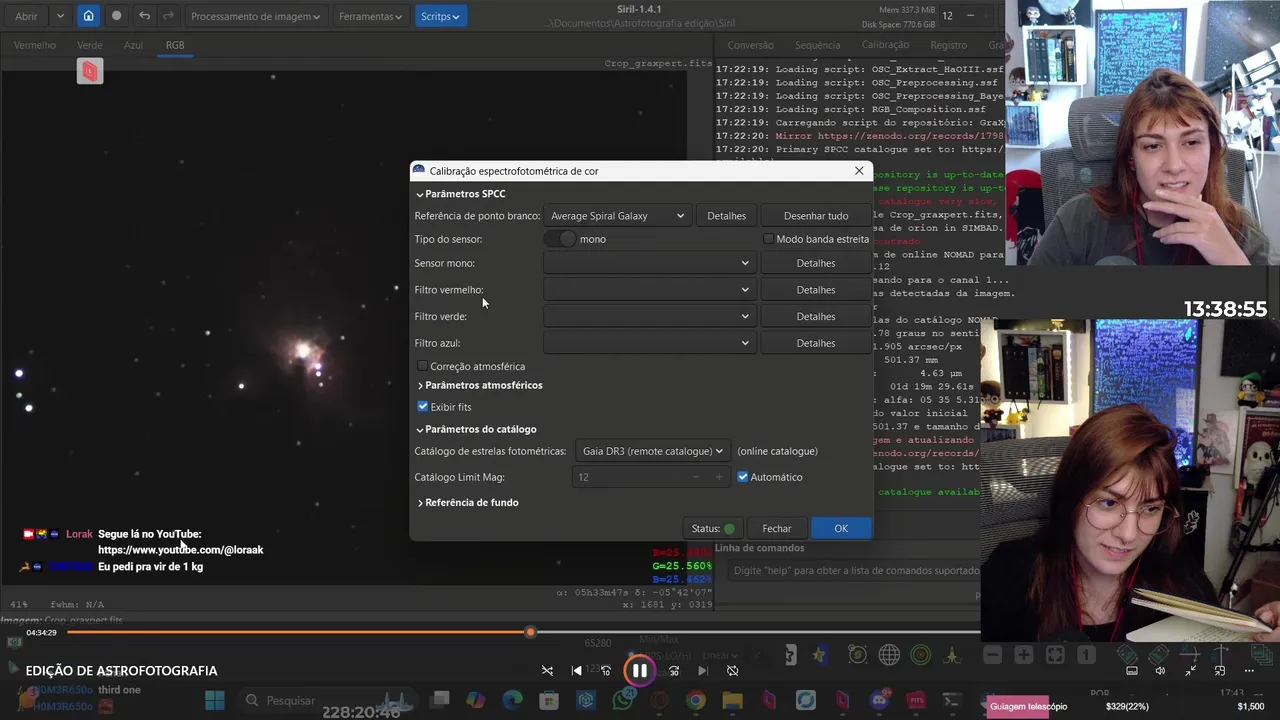The image size is (1280, 720).
Task: Click Fechar in the calibration dialog
Action: pyautogui.click(x=776, y=528)
